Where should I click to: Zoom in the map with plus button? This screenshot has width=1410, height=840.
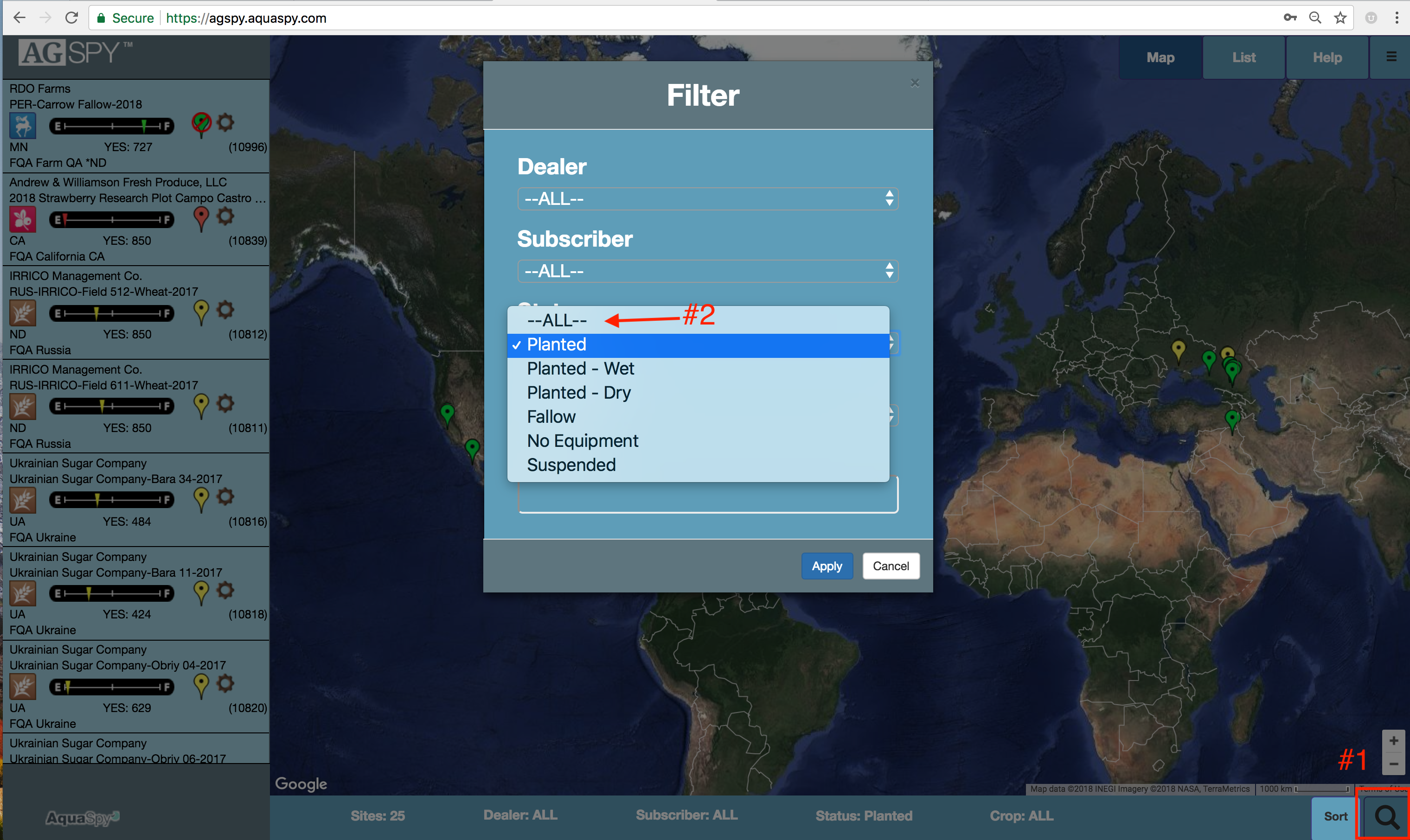1394,740
